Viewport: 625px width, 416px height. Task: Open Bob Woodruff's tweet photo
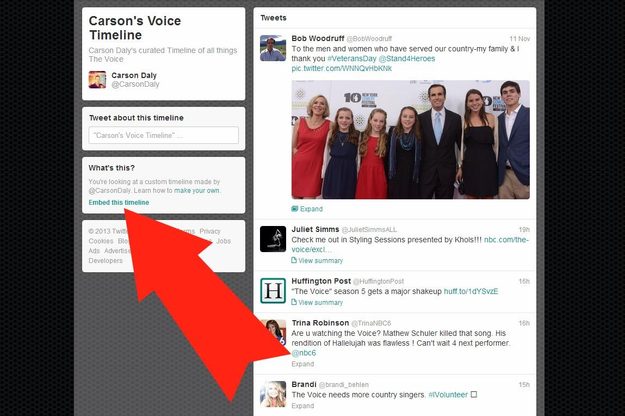tap(411, 139)
